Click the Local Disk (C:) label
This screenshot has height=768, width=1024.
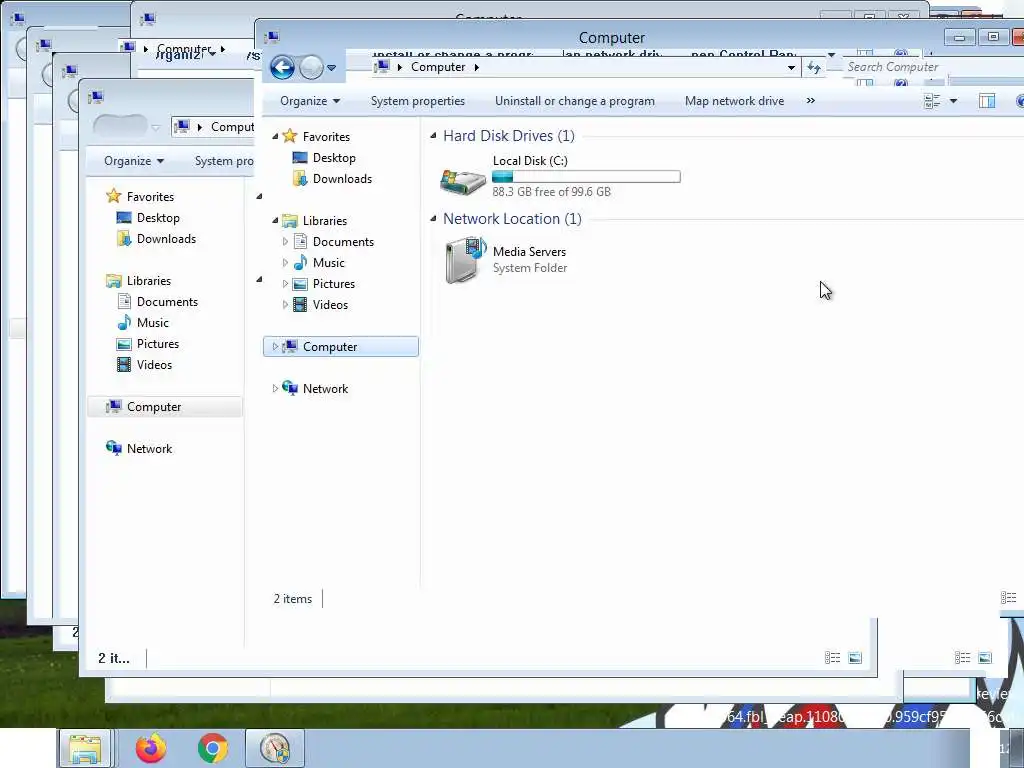(x=530, y=161)
